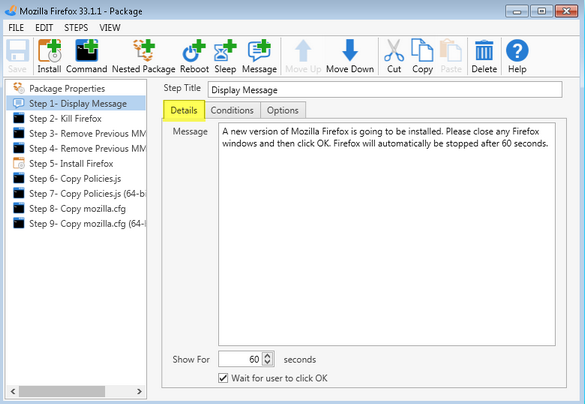
Task: Switch to the Details tab
Action: [x=184, y=110]
